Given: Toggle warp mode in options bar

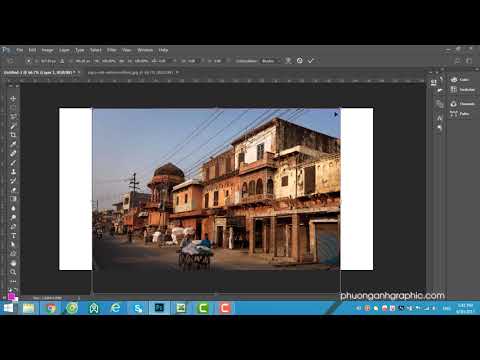Looking at the screenshot, I should click(288, 61).
